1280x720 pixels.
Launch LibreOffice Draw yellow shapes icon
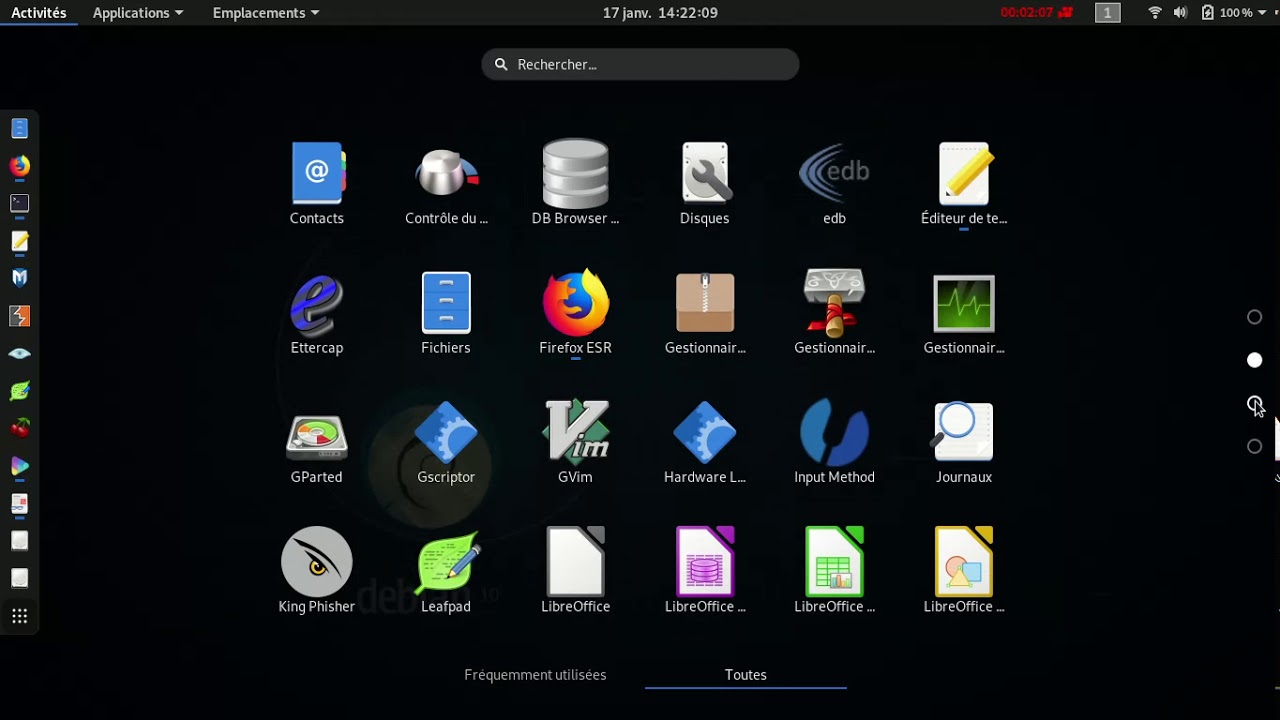tap(964, 573)
